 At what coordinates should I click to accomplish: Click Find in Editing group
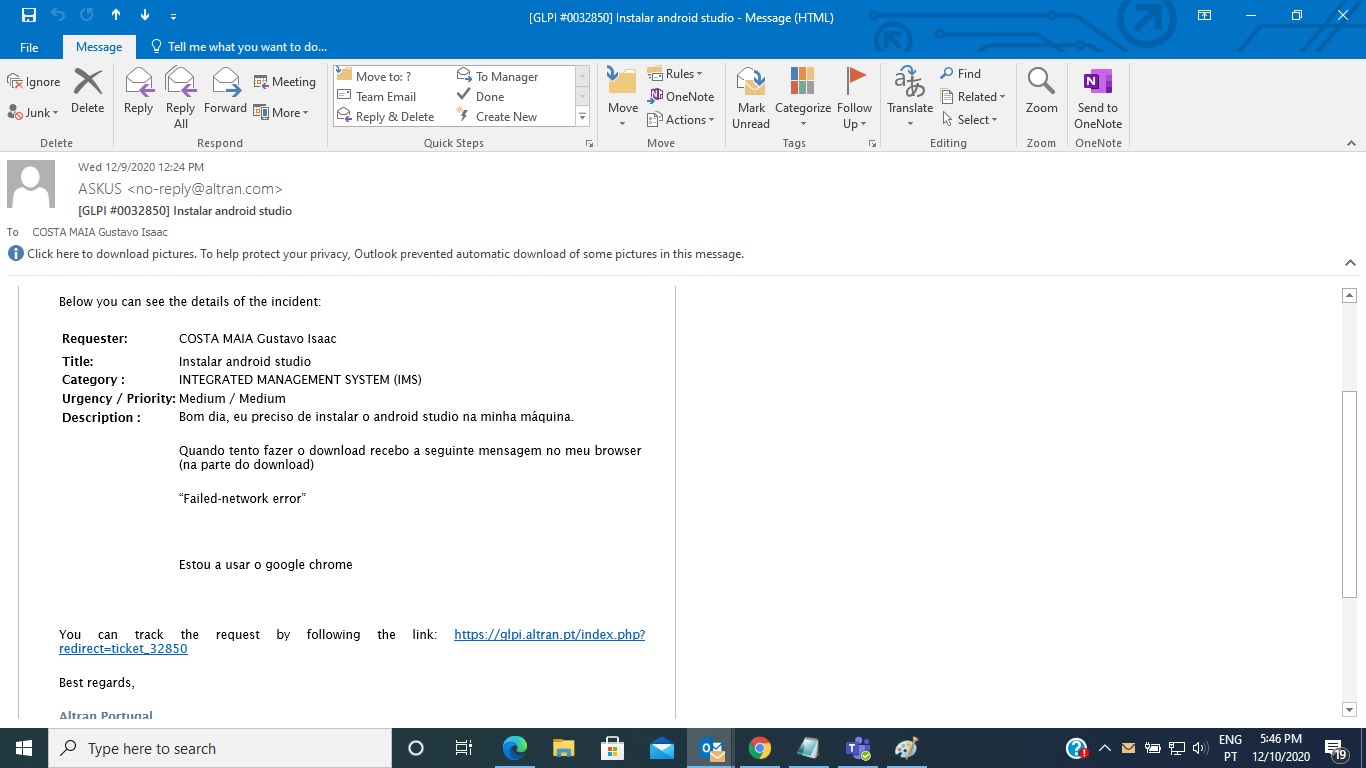click(960, 74)
